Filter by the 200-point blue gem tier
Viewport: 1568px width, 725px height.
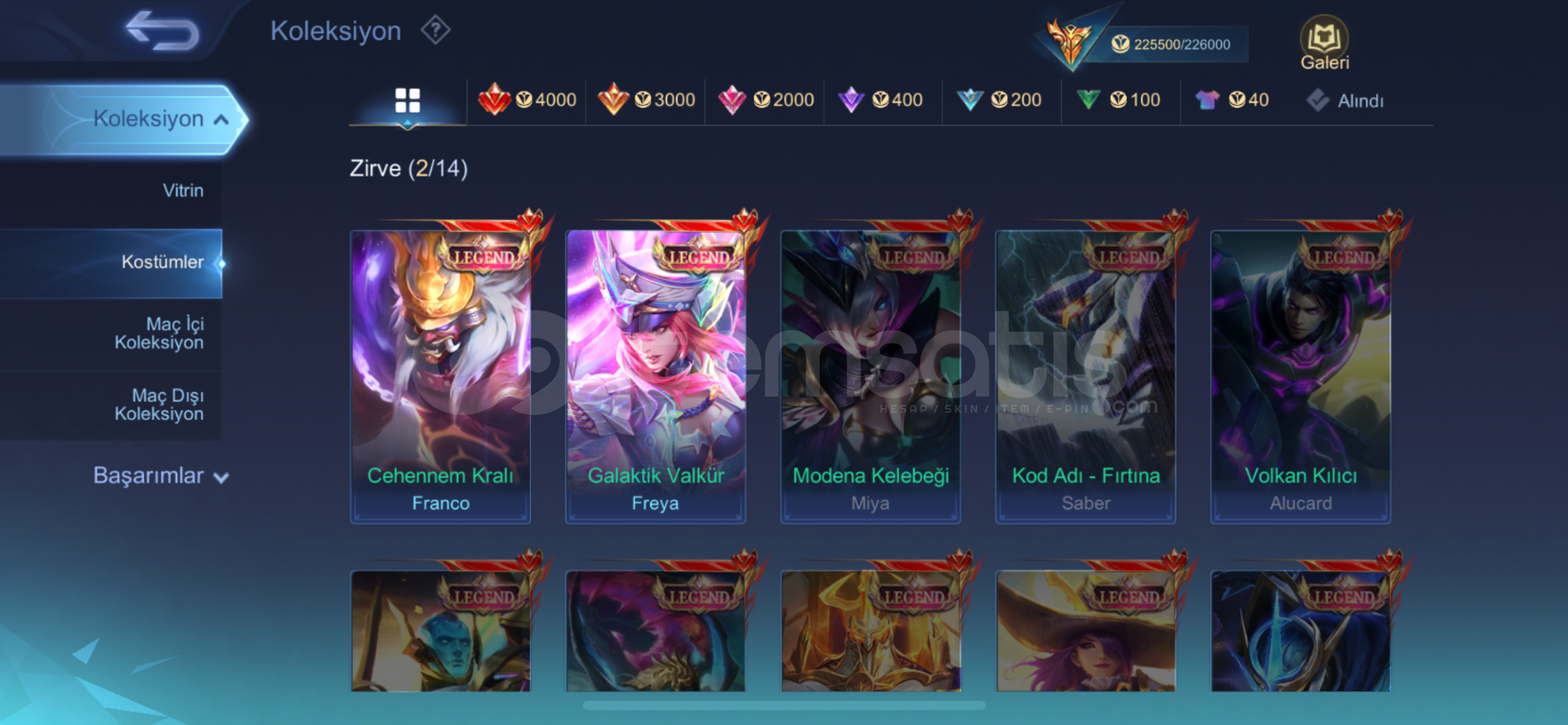999,100
